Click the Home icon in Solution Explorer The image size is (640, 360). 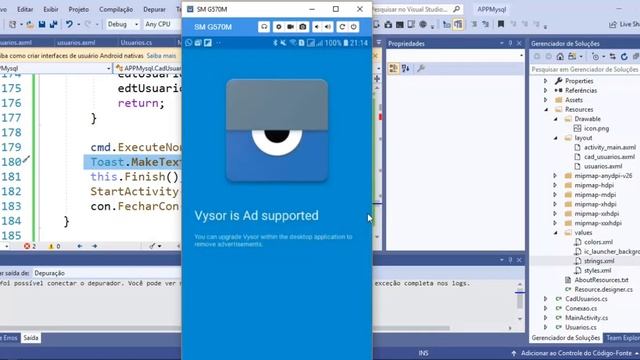[x=560, y=56]
